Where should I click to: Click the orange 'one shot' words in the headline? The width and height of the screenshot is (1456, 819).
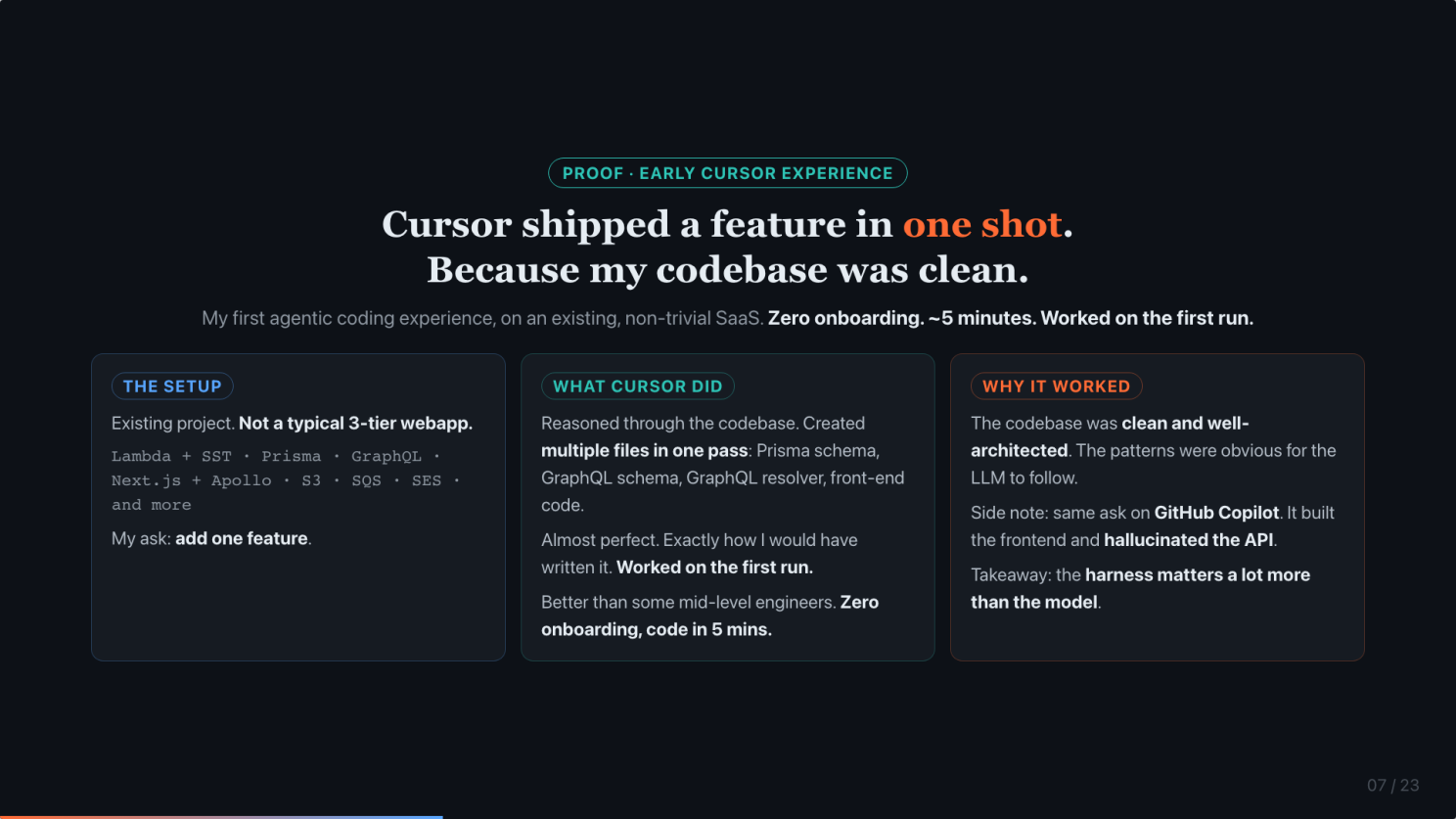981,224
